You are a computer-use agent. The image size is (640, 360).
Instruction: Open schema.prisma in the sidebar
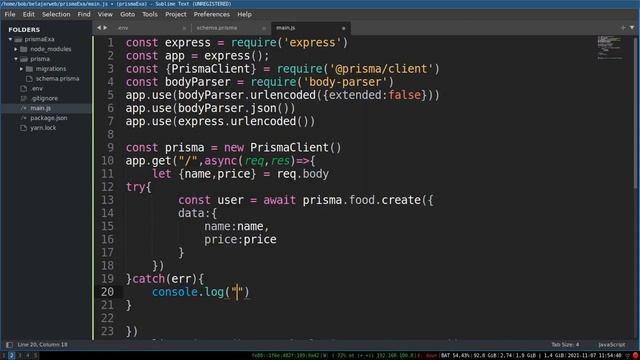57,78
